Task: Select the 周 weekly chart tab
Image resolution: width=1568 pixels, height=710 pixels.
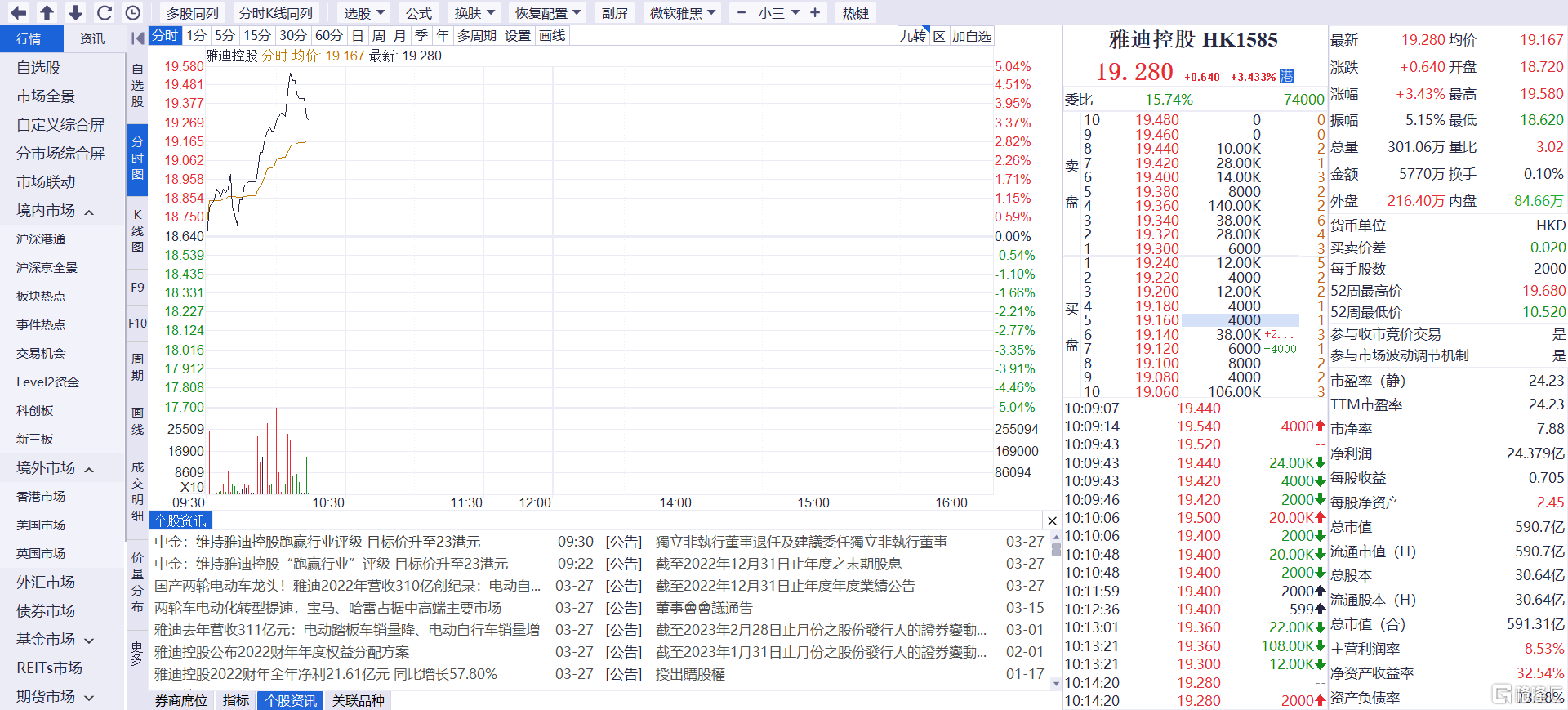Action: coord(379,36)
